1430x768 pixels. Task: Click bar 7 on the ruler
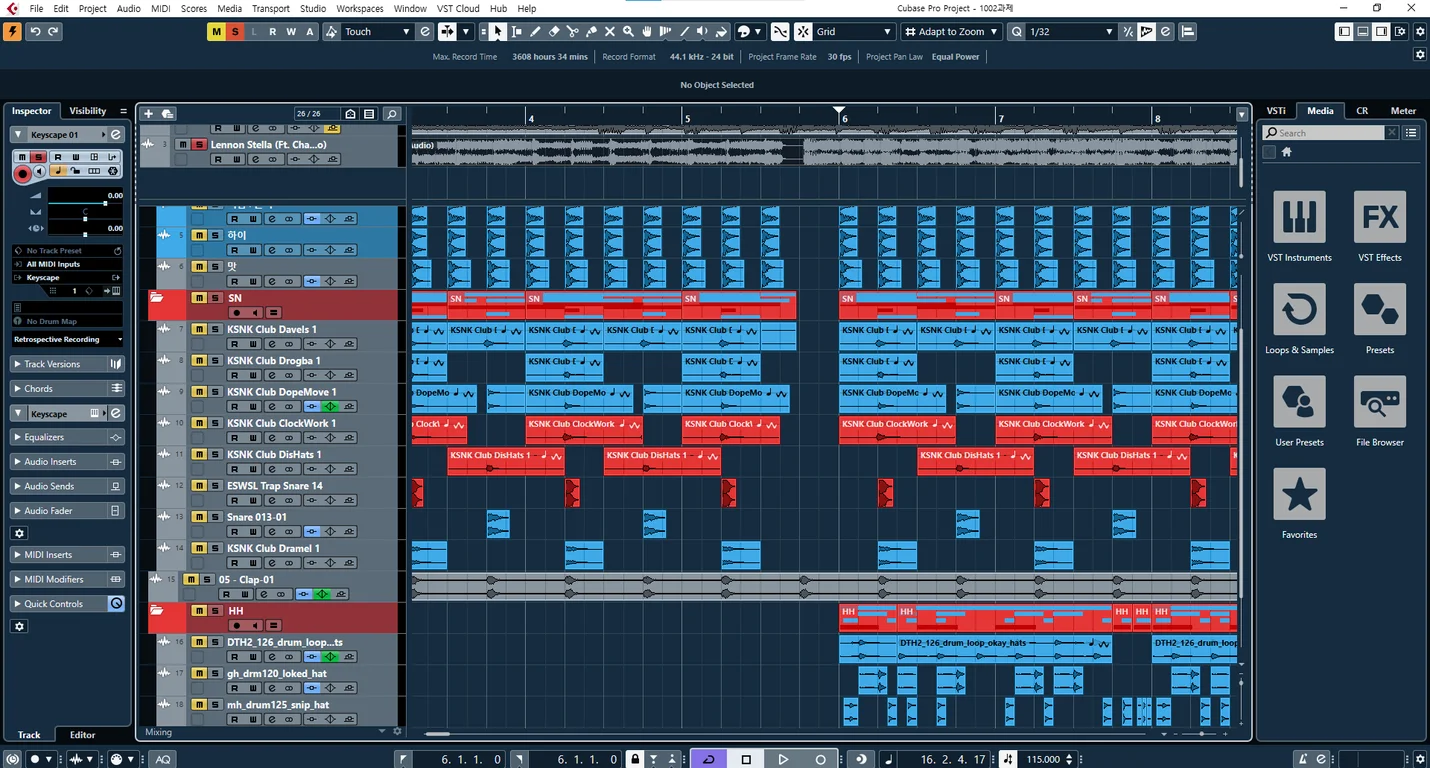[x=1001, y=118]
